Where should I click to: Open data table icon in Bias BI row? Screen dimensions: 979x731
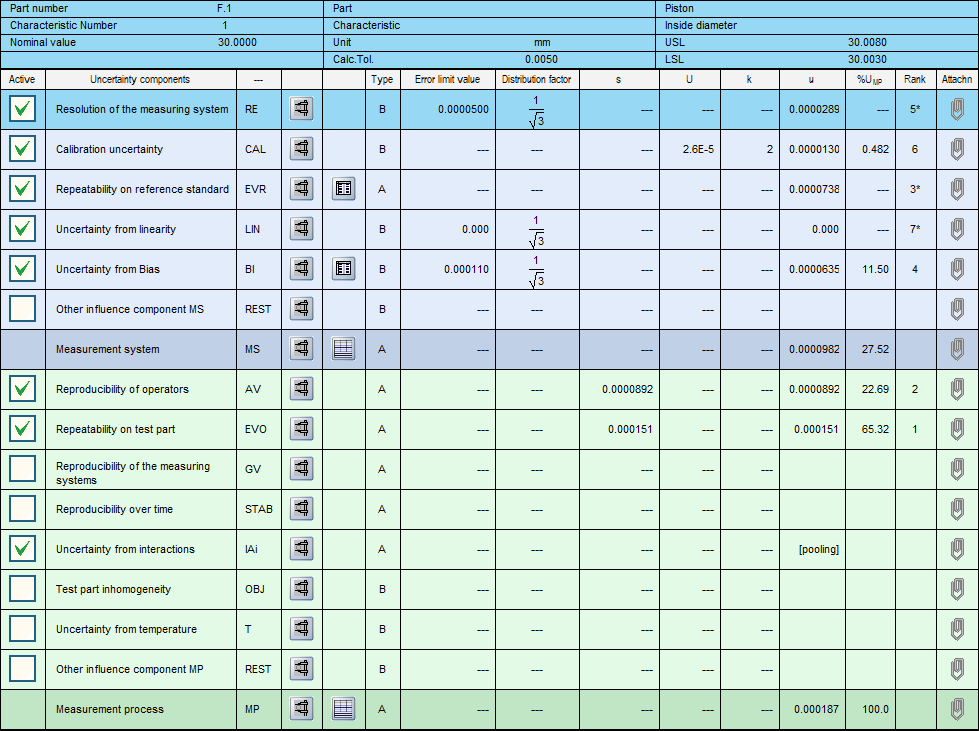[x=343, y=268]
